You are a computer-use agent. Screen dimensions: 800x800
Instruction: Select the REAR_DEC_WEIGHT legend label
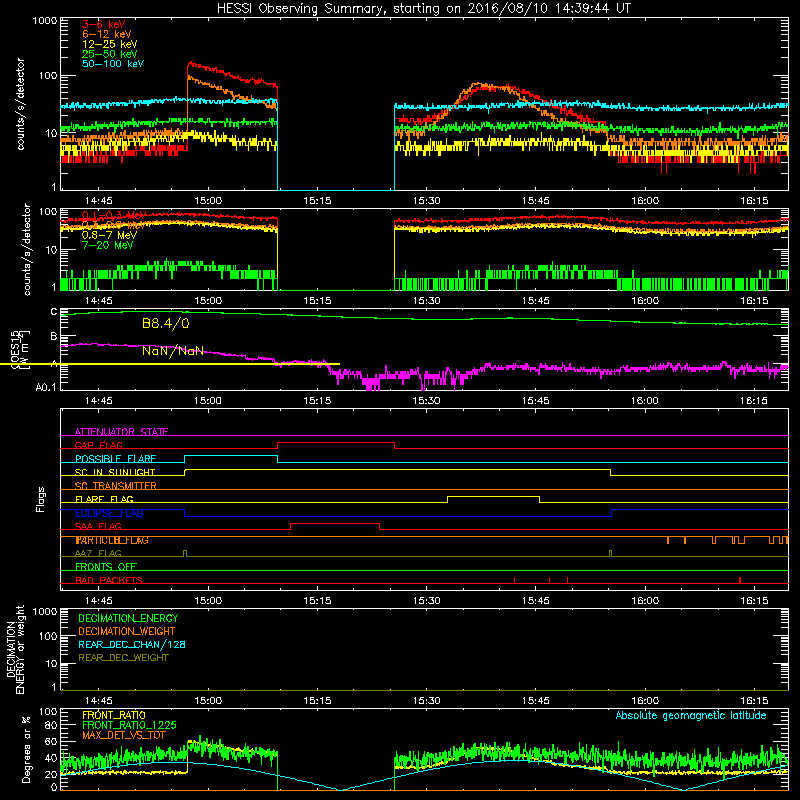point(123,658)
